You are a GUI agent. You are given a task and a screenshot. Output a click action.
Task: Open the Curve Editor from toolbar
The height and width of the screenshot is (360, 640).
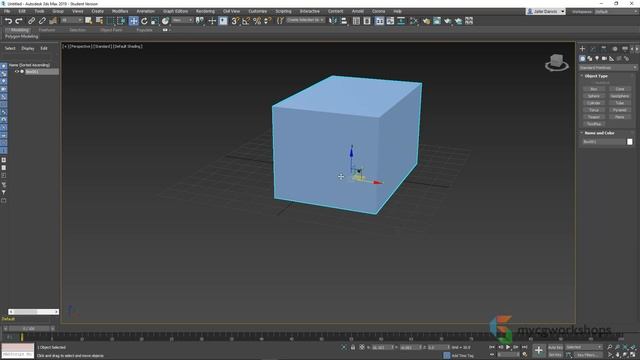click(x=390, y=21)
